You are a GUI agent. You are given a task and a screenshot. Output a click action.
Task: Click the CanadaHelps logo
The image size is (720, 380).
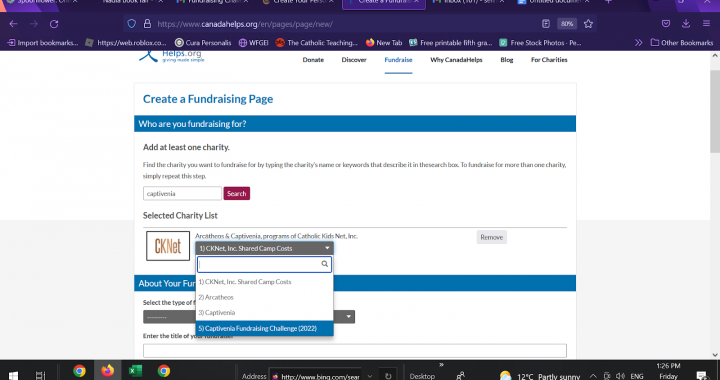pos(172,57)
